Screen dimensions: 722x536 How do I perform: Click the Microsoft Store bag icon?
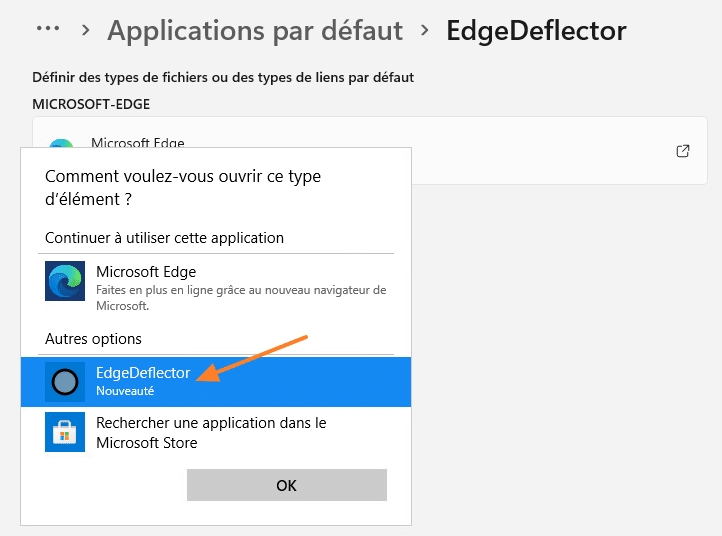[x=65, y=432]
